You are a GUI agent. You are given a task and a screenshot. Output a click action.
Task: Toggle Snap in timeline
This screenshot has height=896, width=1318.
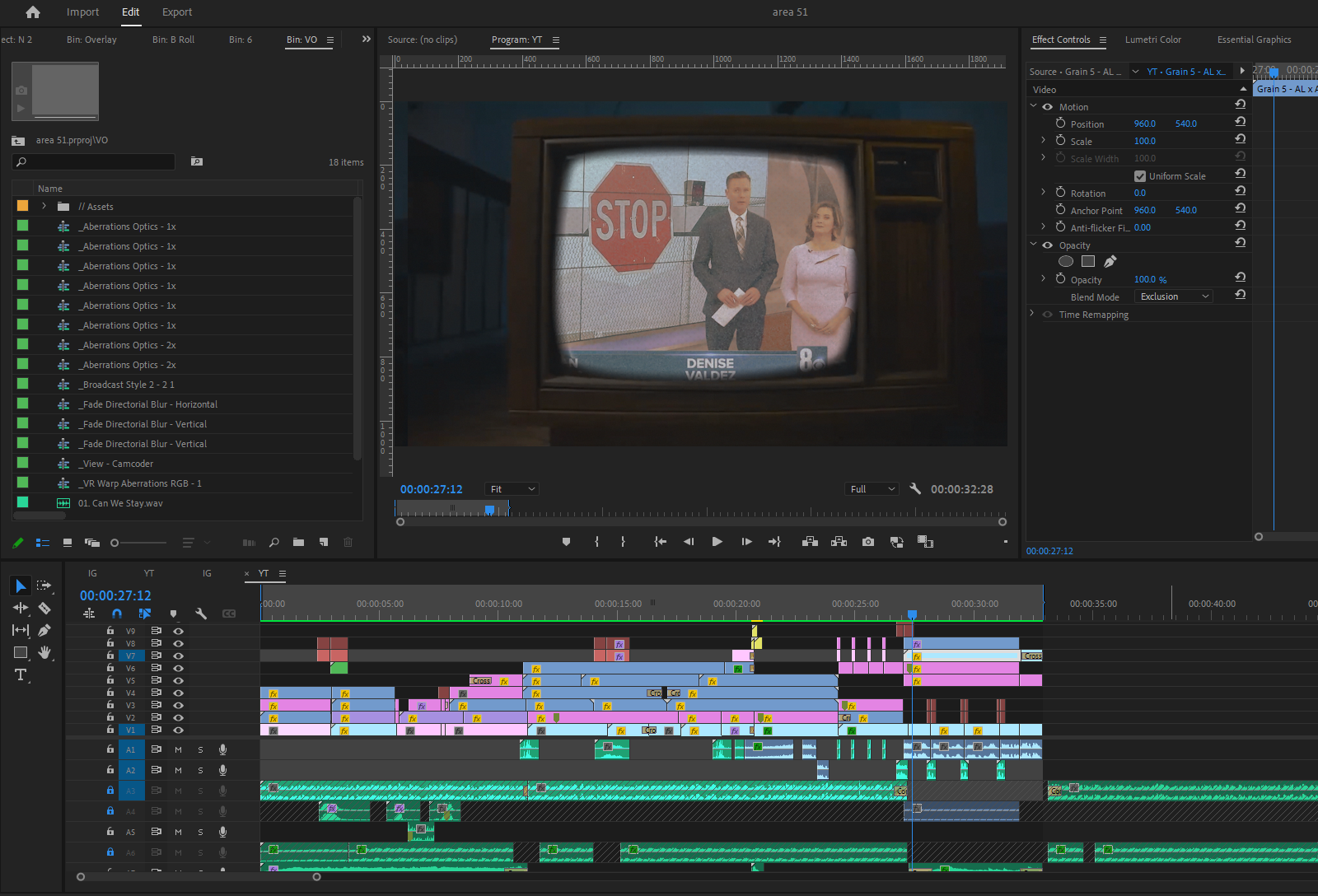coord(117,614)
